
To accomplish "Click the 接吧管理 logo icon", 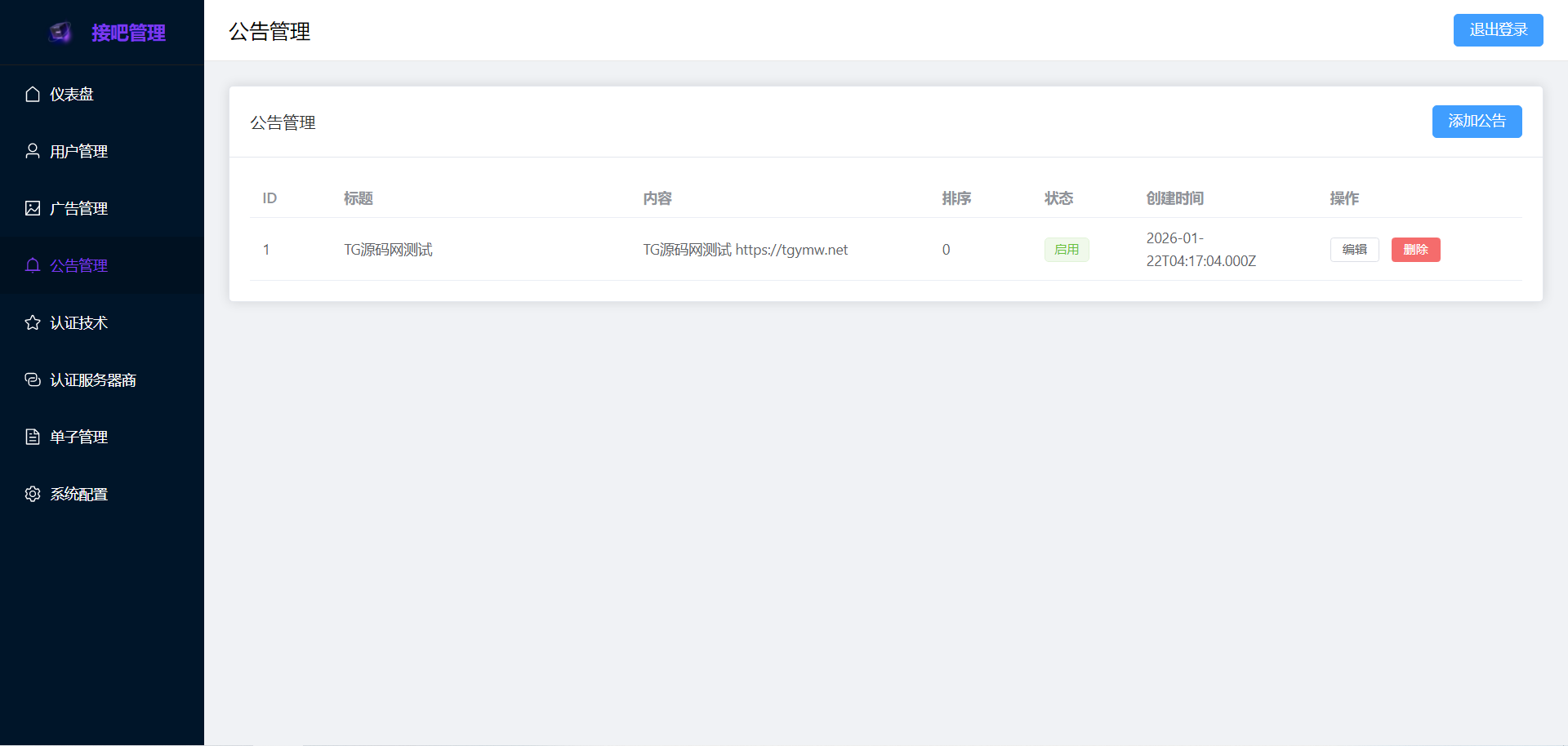I will click(x=60, y=33).
